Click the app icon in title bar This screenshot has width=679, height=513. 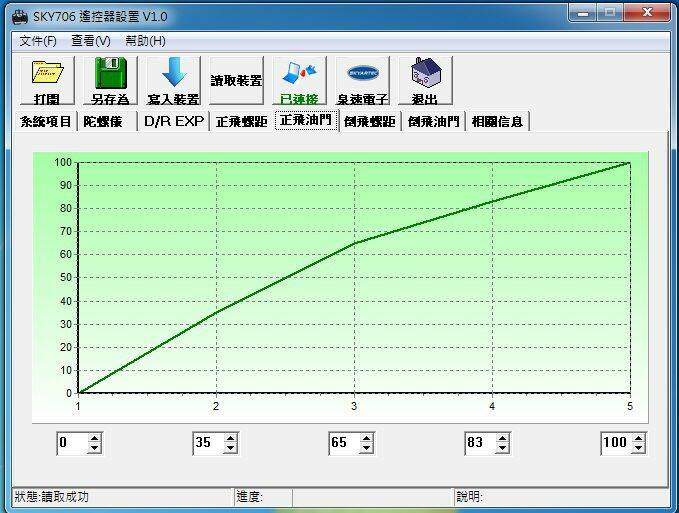pos(20,17)
